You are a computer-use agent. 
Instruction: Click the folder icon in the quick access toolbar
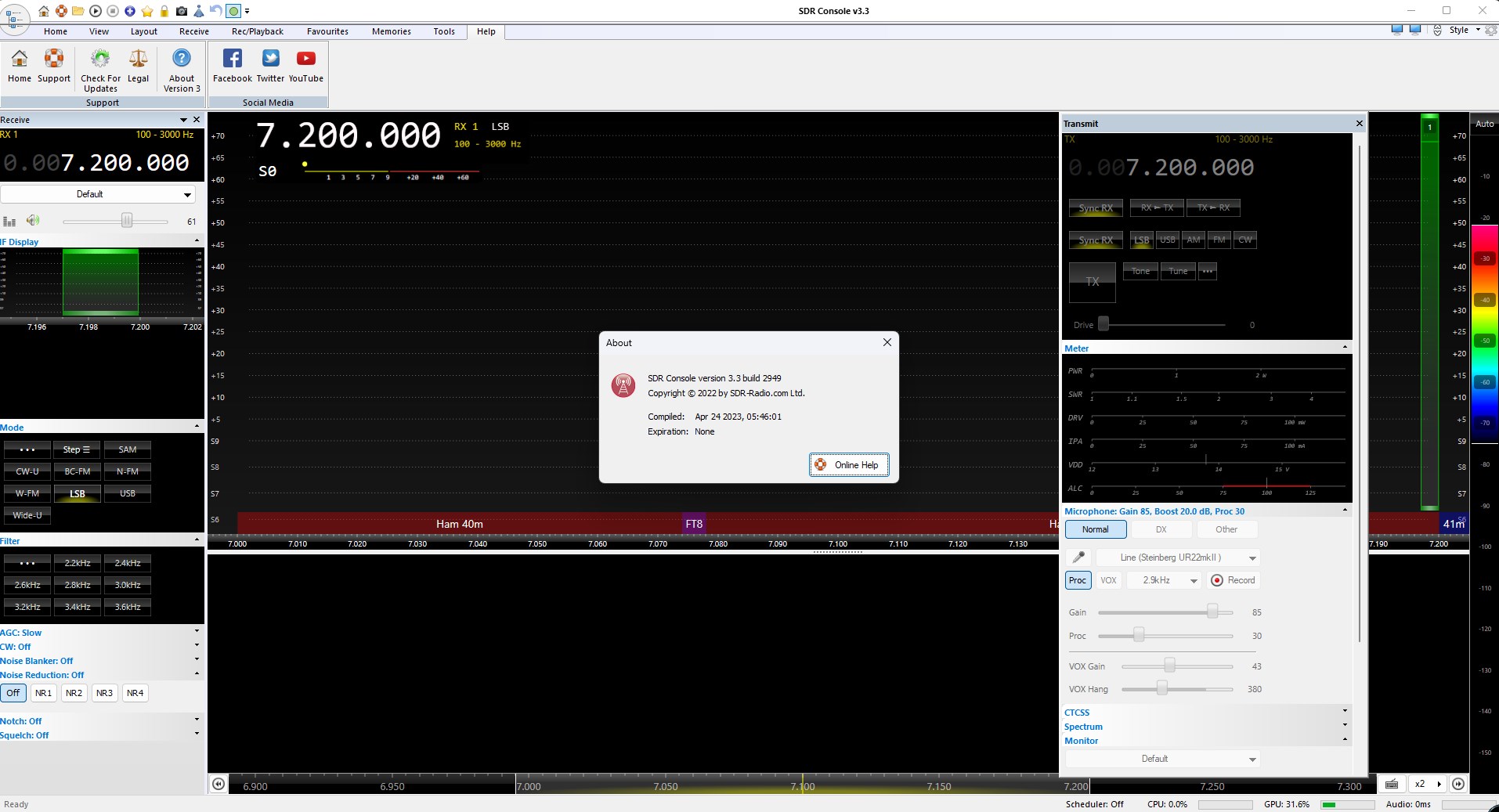pos(78,11)
